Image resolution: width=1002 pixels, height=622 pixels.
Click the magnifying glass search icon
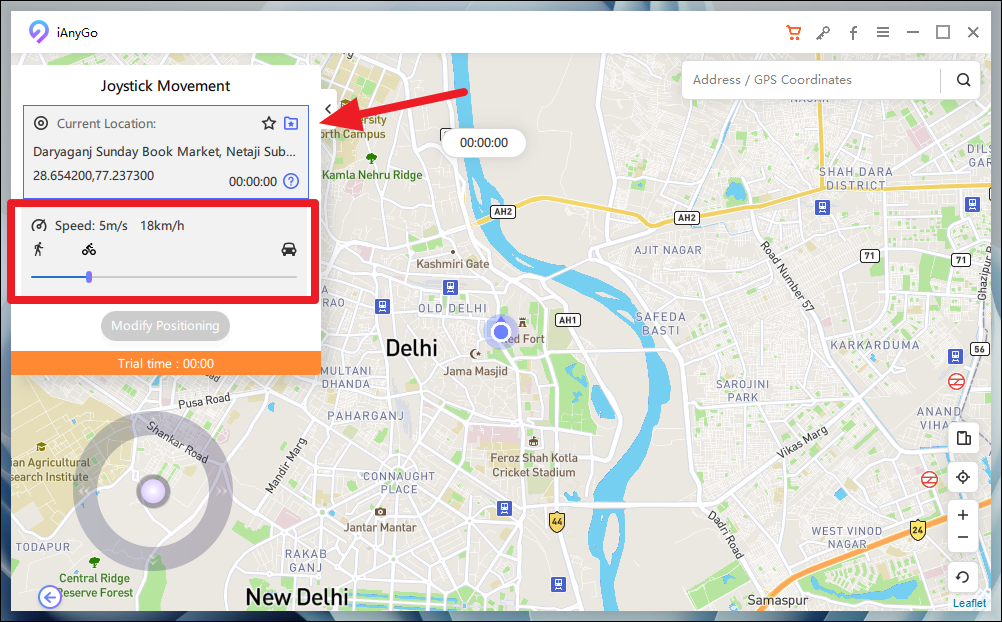click(964, 80)
